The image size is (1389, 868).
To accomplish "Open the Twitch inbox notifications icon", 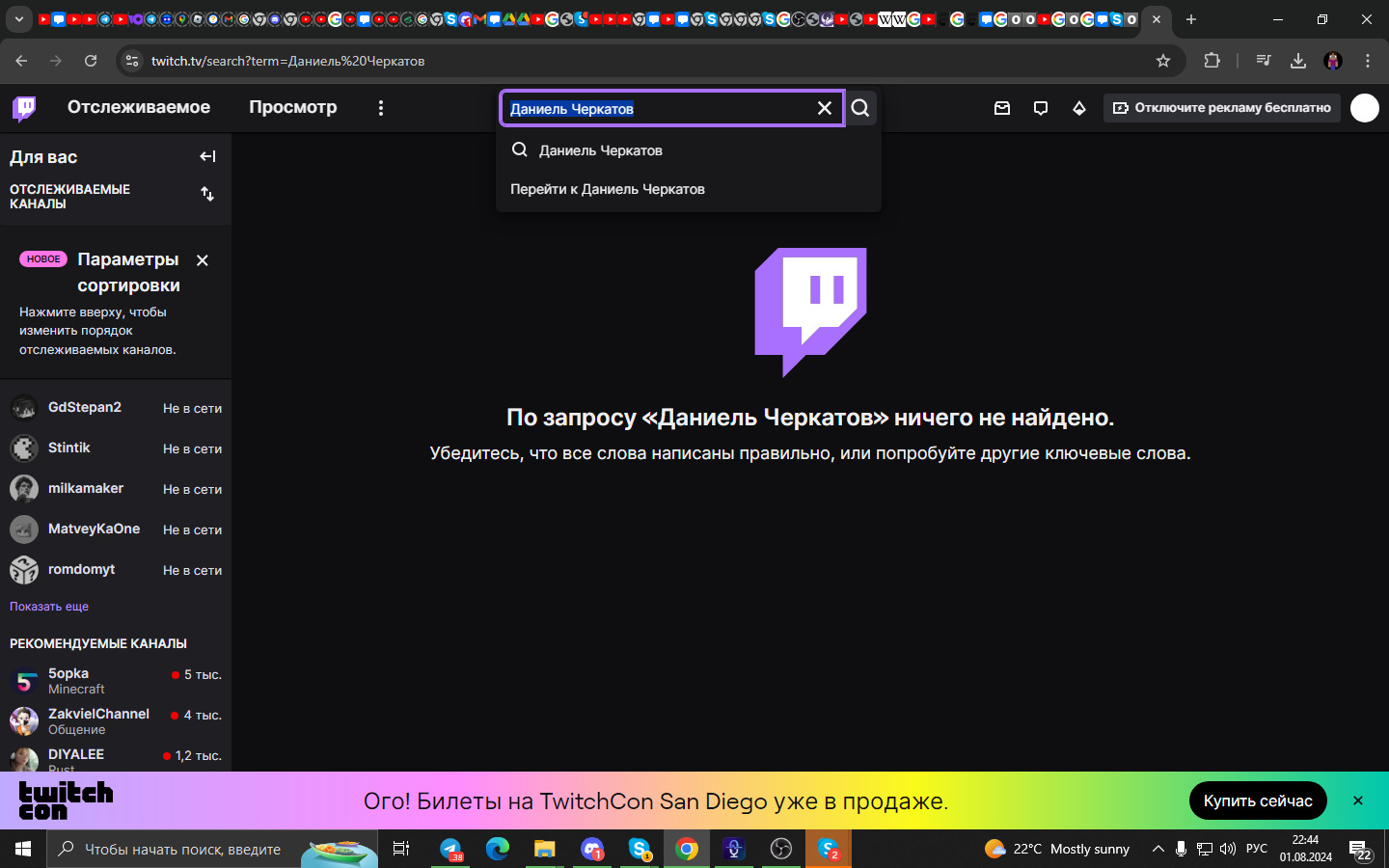I will 1002,108.
